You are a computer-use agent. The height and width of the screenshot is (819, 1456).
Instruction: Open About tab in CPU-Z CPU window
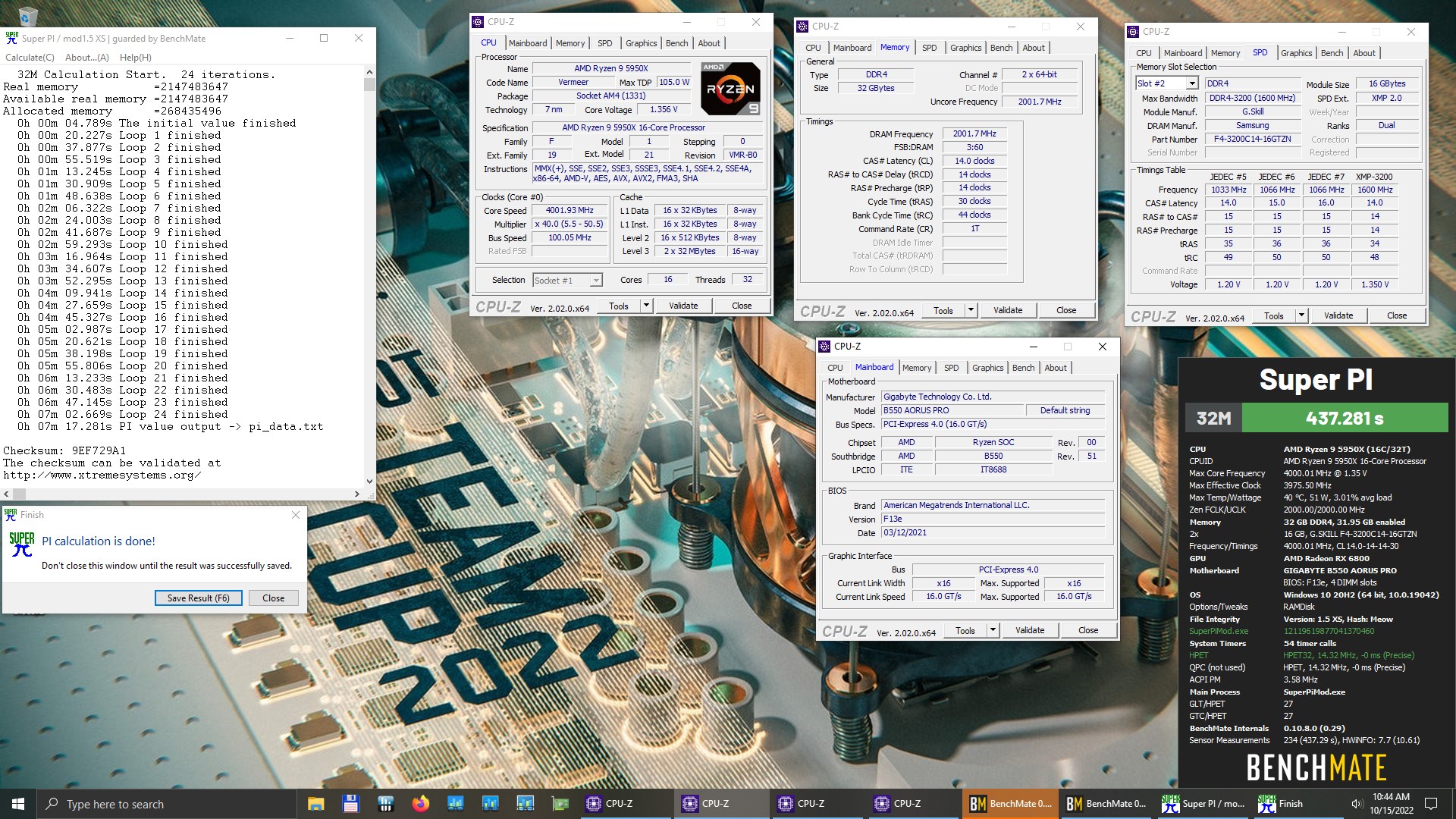click(x=709, y=43)
